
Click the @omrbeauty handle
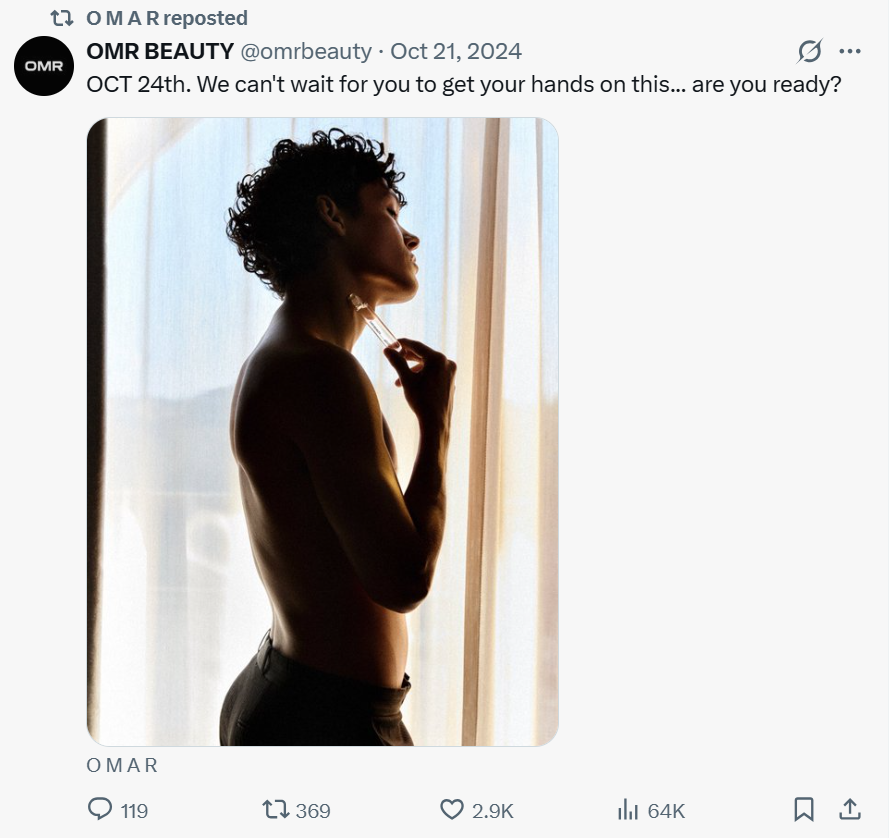pos(306,51)
